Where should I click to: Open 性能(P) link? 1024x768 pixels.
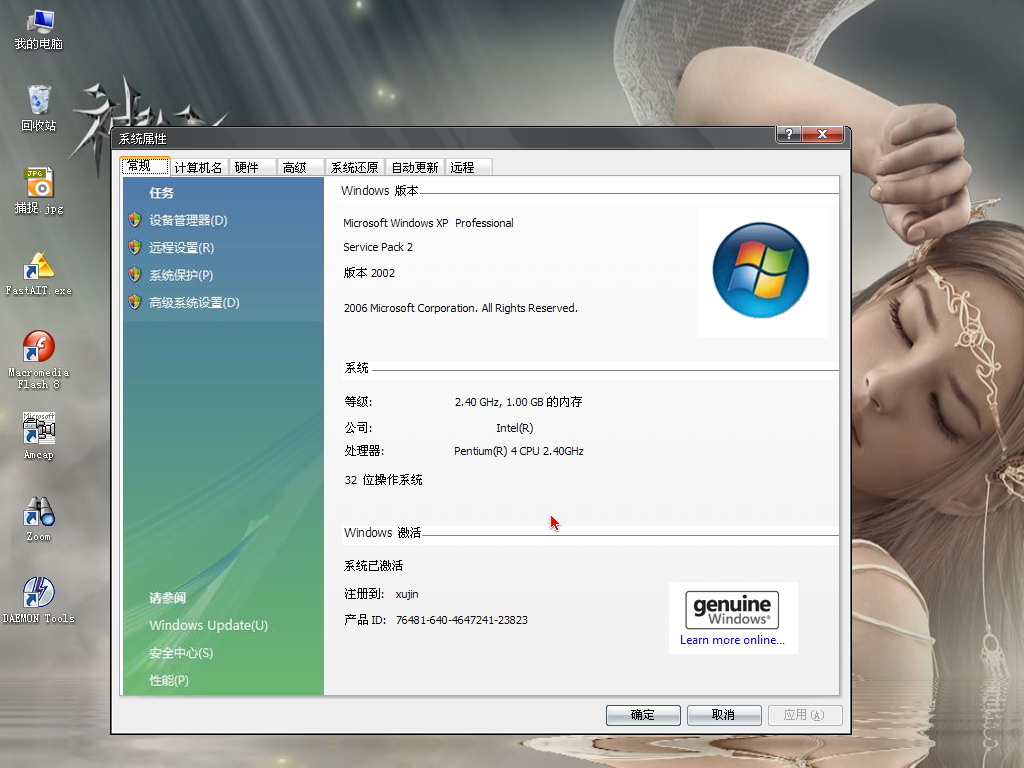click(x=169, y=680)
